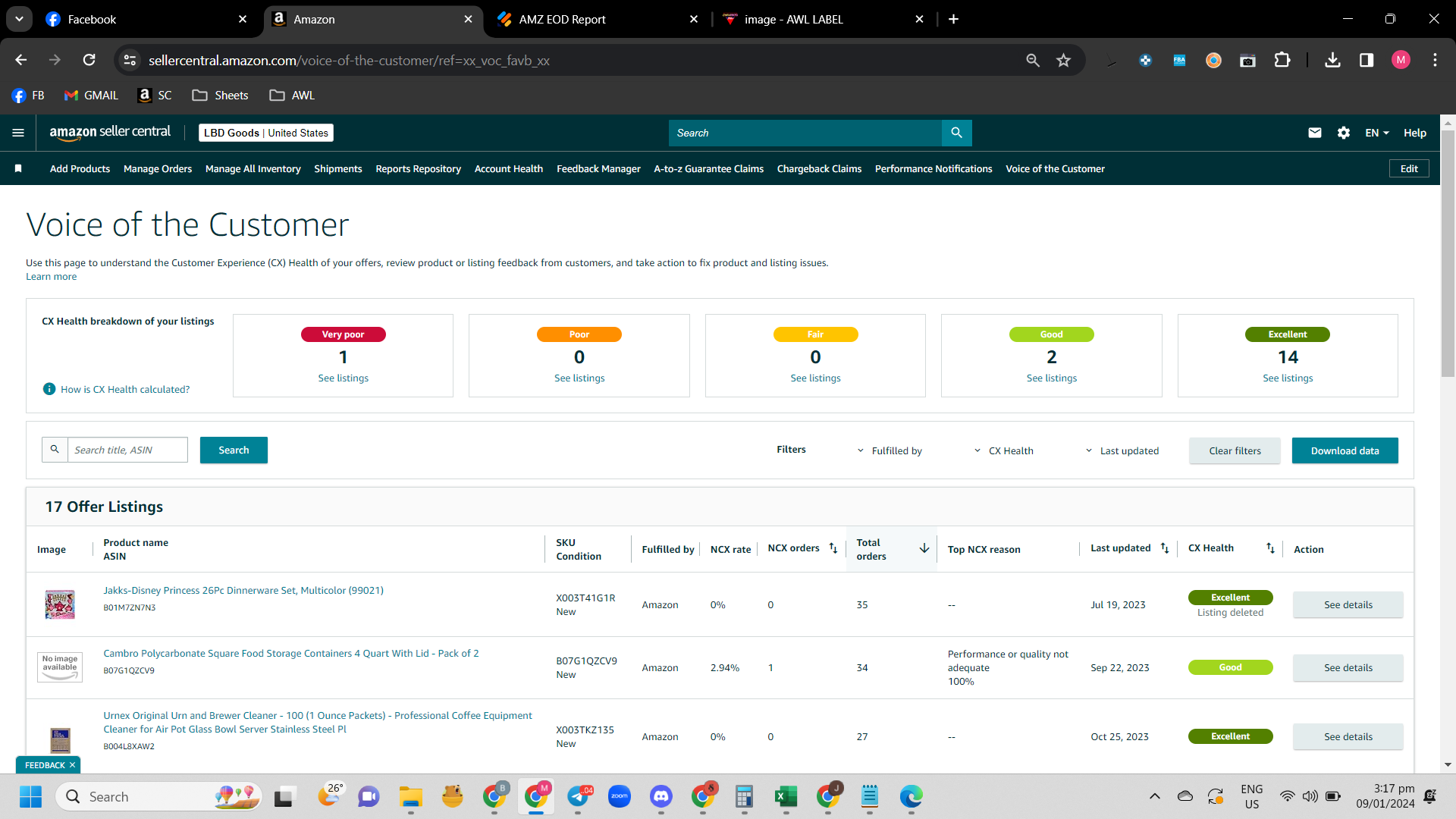Bookmark this page with the star icon
Image resolution: width=1456 pixels, height=819 pixels.
1064,60
